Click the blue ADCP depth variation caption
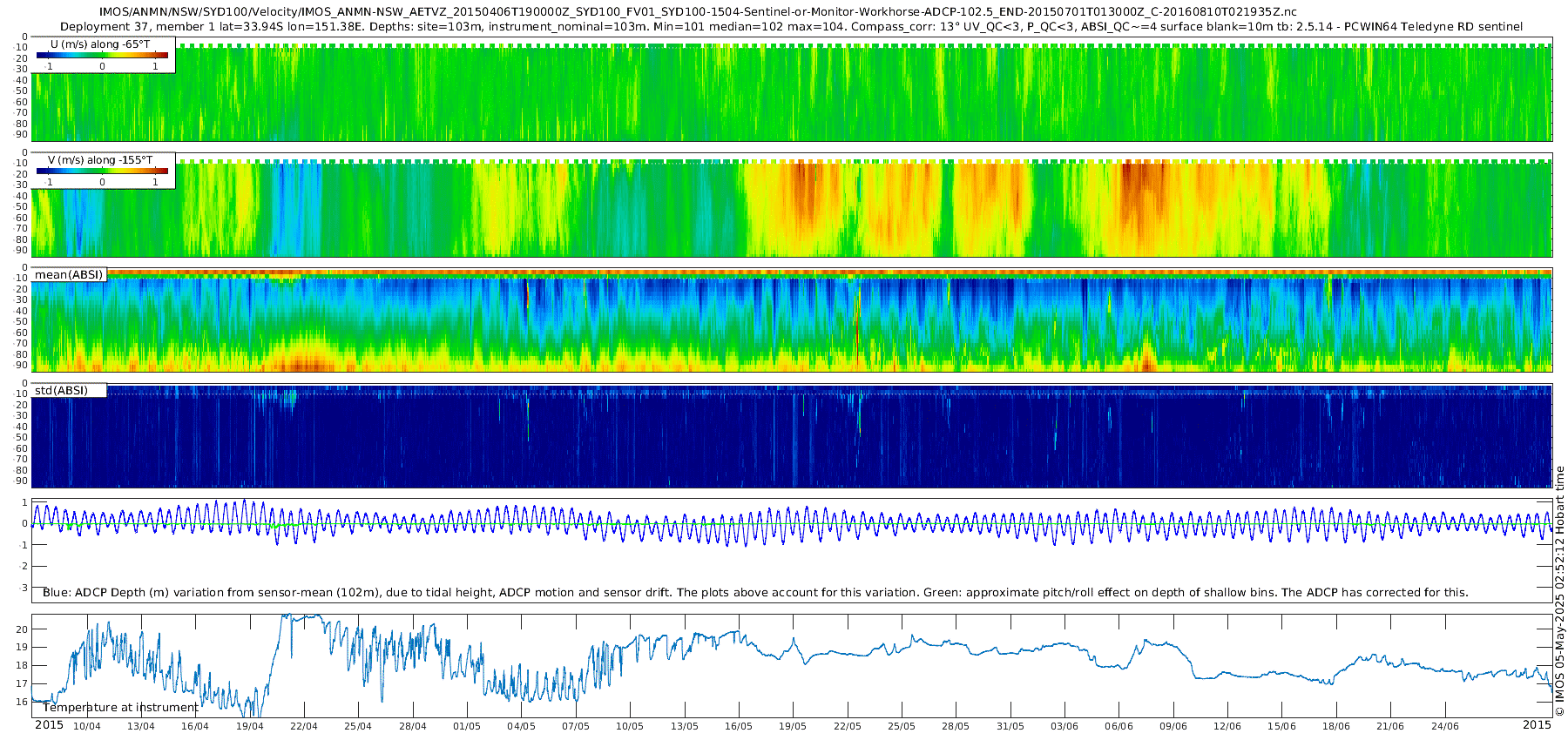Screen dimensions: 1568x740 point(755,592)
